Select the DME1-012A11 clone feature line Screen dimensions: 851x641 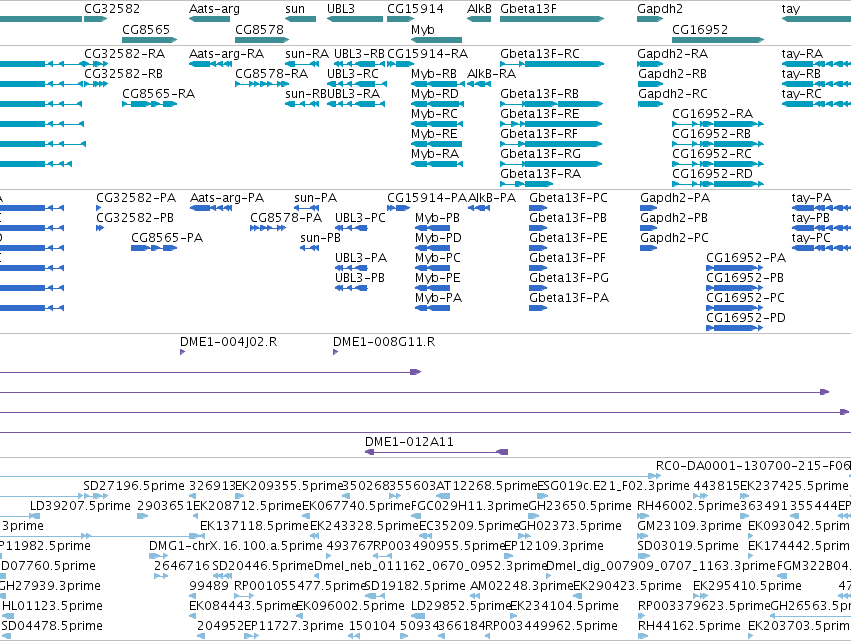436,452
